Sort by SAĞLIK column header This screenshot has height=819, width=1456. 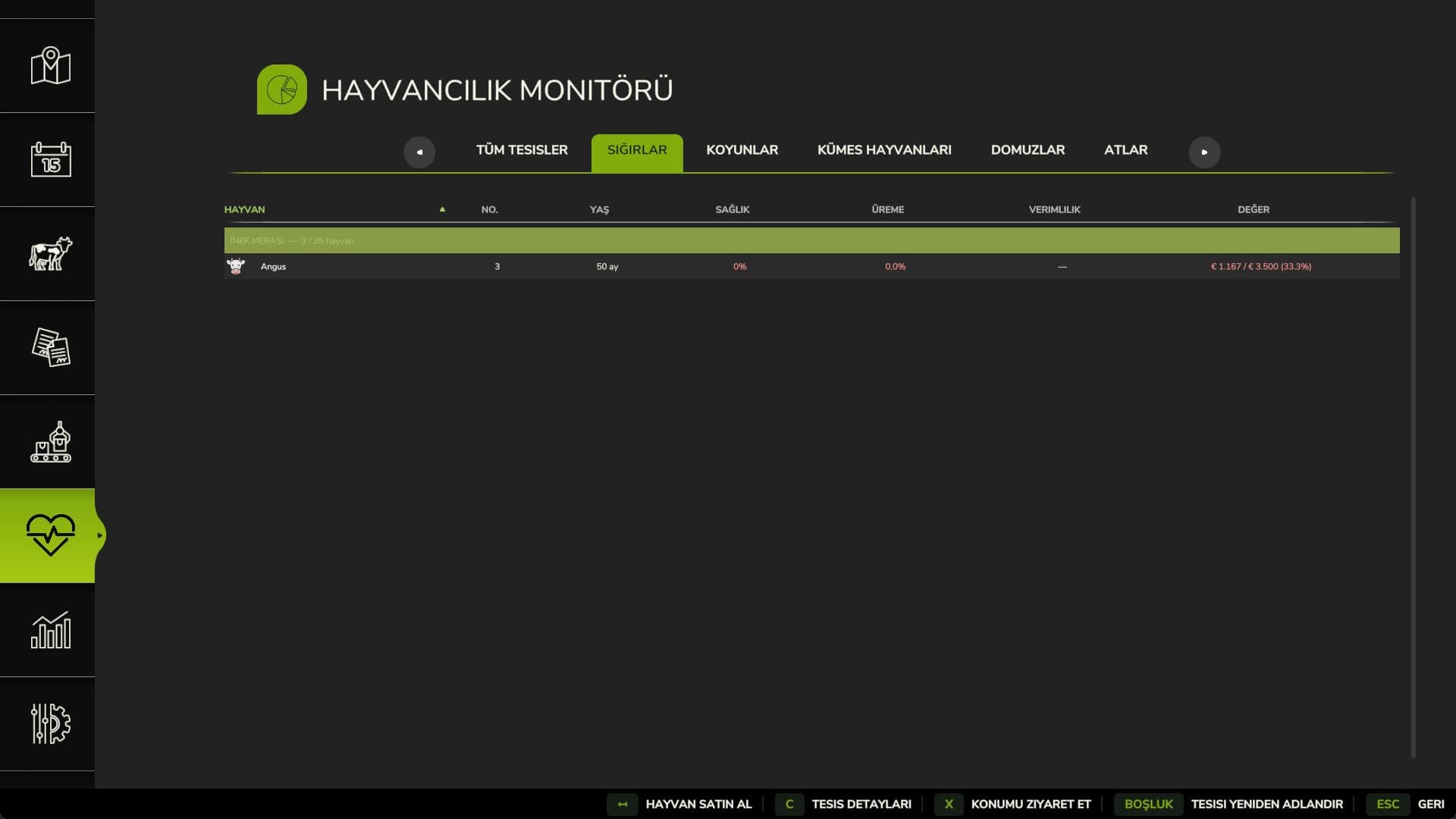tap(733, 209)
